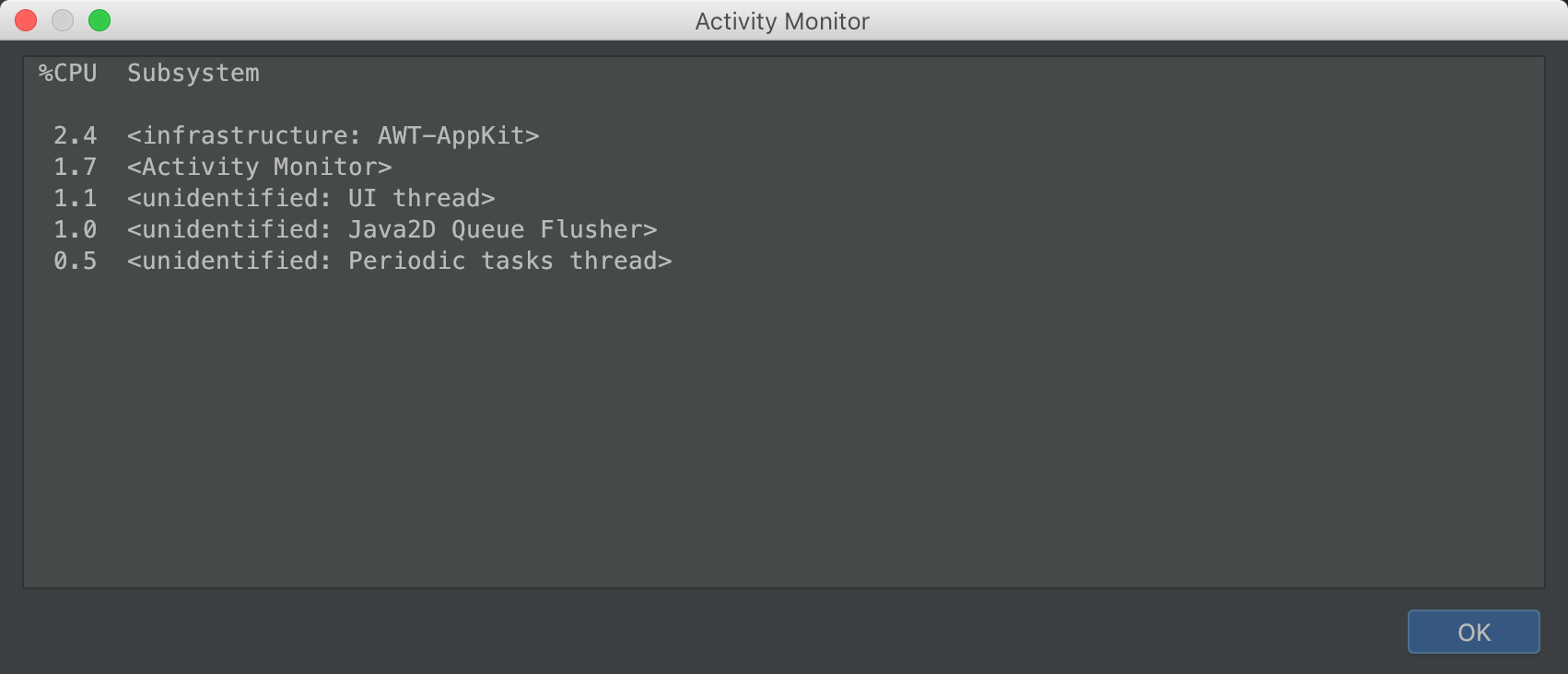Click the 0.5 CPU percentage value
This screenshot has height=674, width=1568.
[x=76, y=261]
